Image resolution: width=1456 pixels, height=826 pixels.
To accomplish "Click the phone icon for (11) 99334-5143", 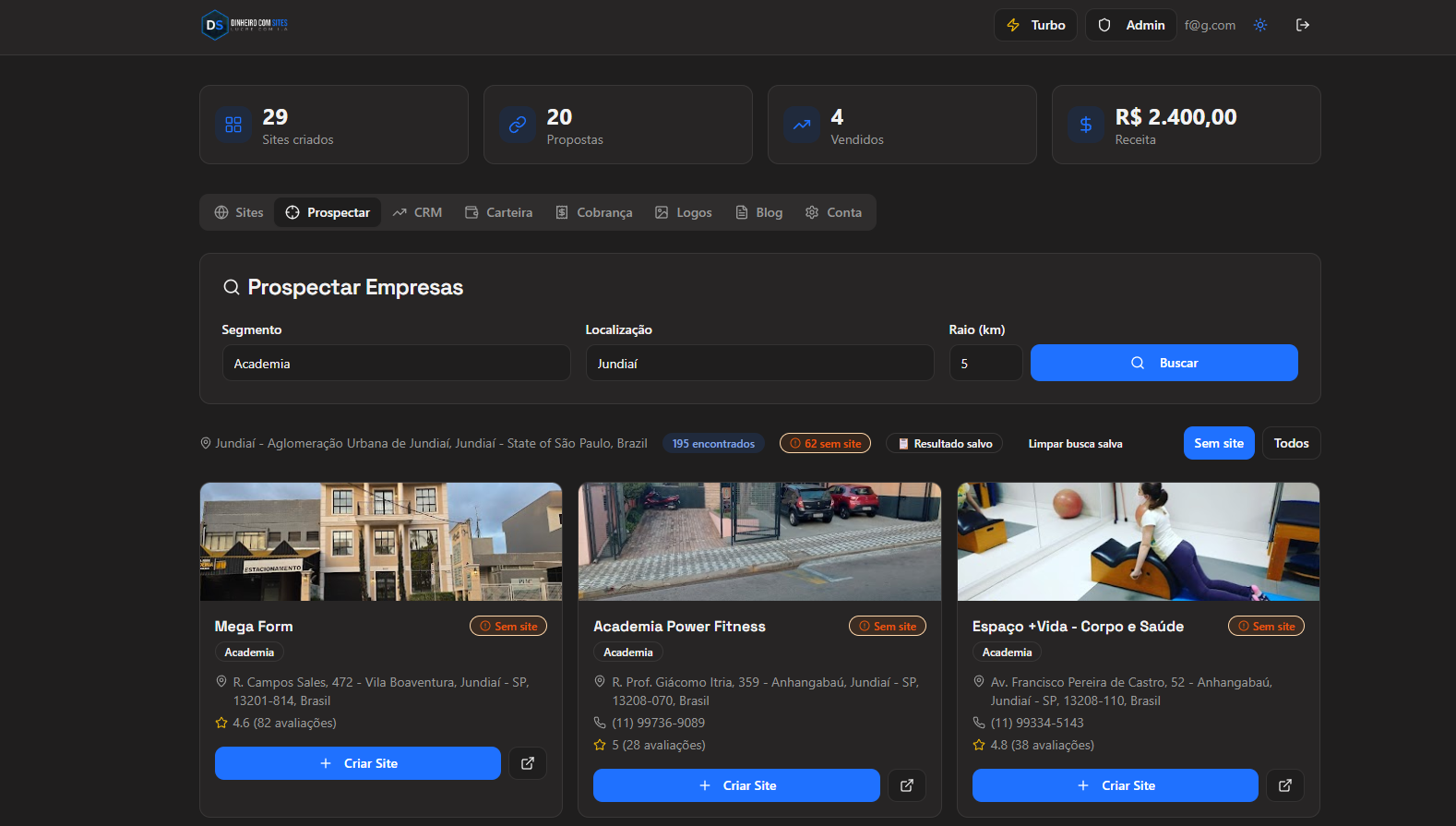I will [979, 723].
